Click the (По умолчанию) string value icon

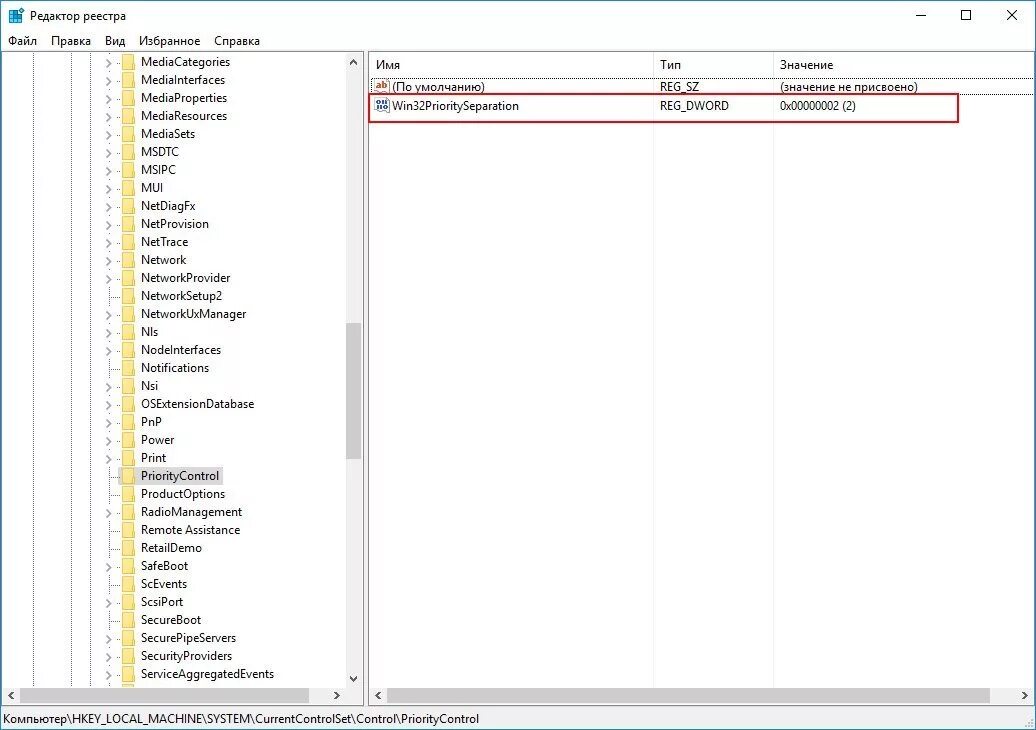[382, 86]
